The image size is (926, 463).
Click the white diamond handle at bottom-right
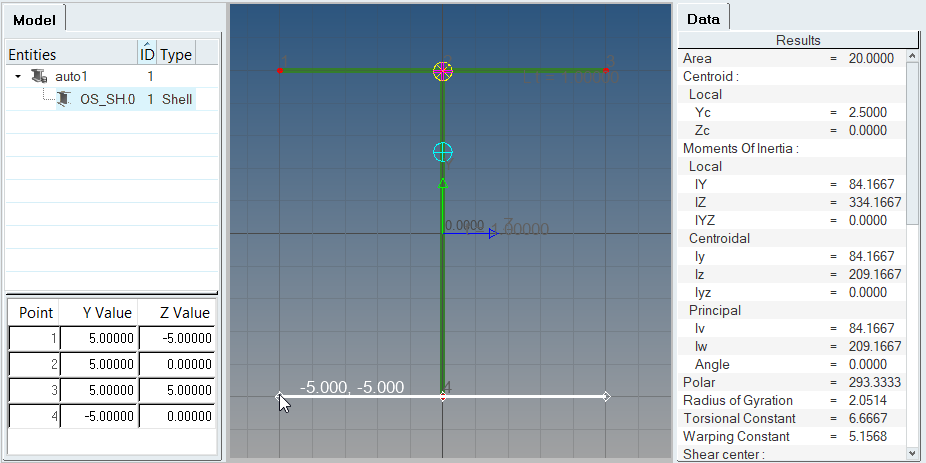606,397
